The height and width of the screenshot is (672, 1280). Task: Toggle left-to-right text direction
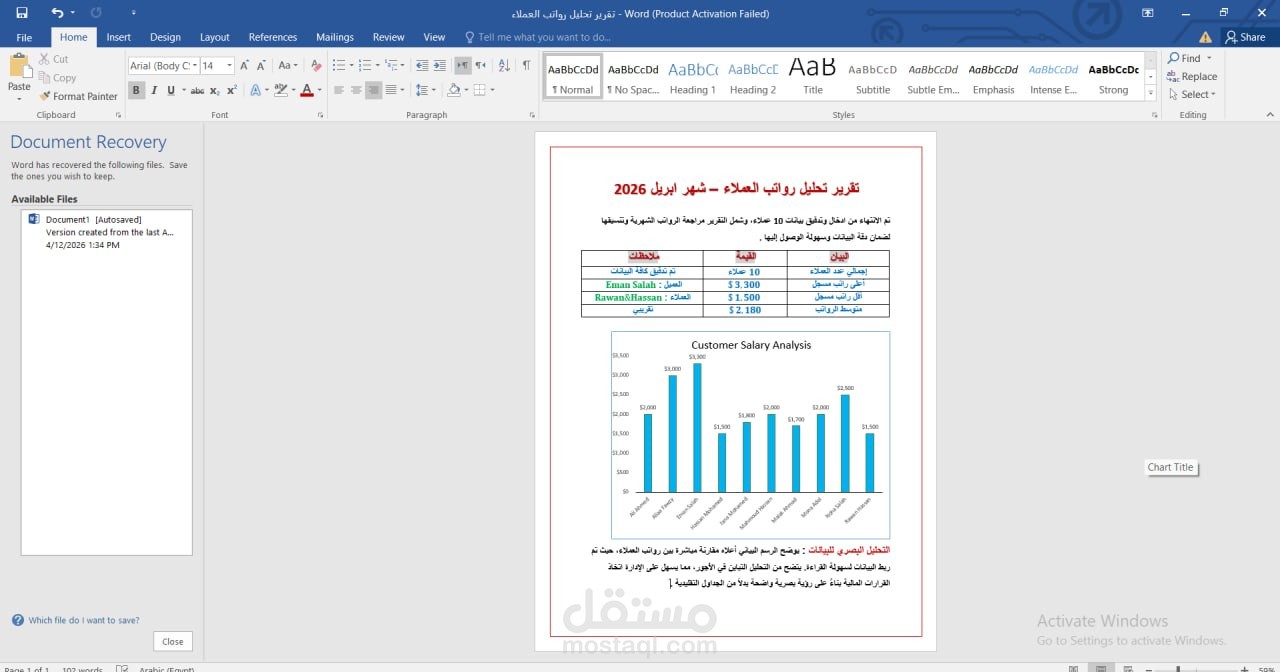(463, 65)
